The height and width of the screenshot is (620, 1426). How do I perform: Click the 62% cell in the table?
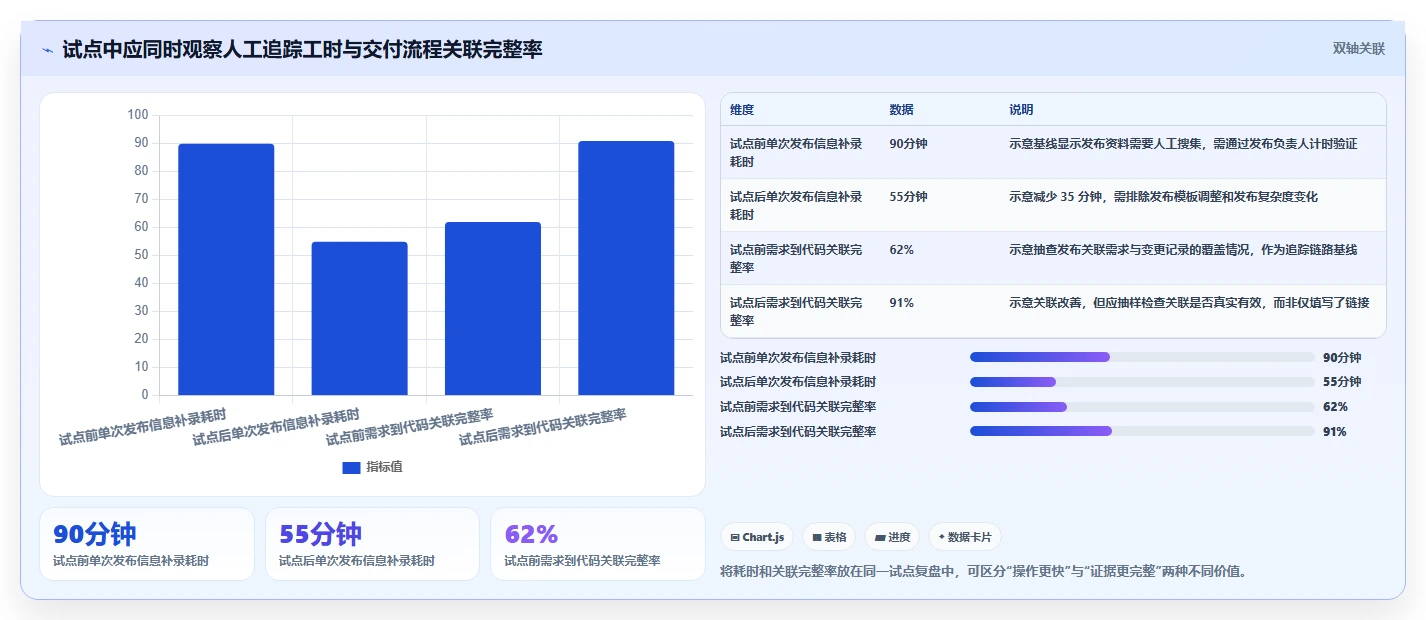tap(901, 250)
